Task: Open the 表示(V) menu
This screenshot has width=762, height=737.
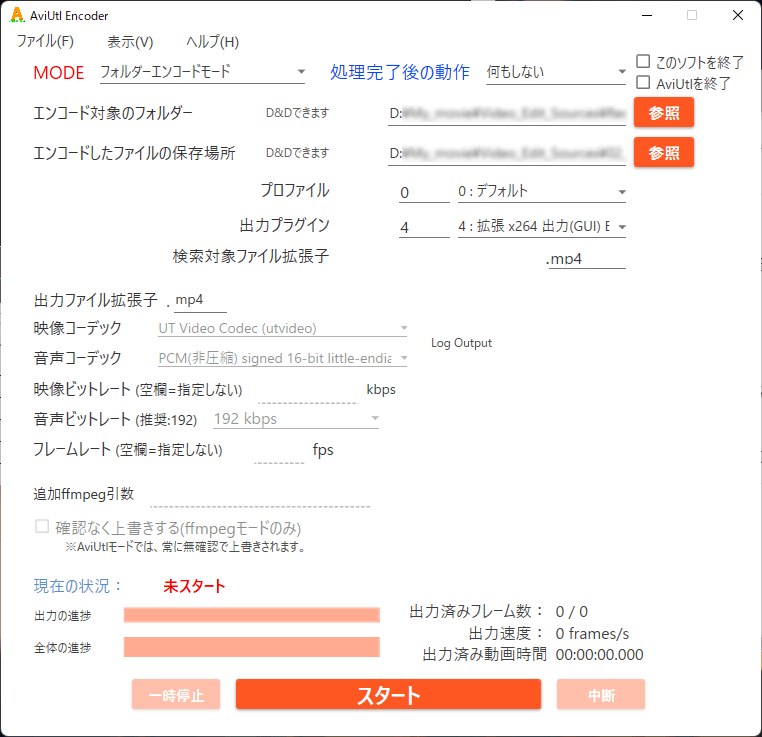Action: point(130,42)
